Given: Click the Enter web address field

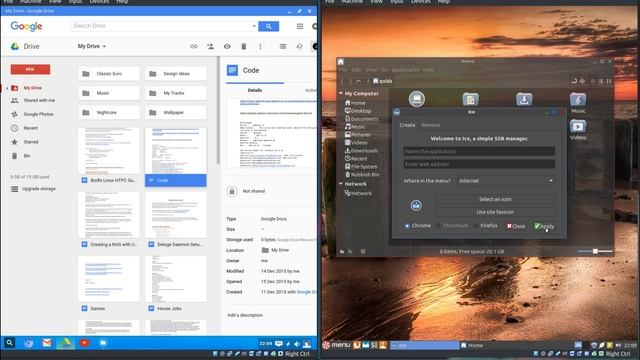Looking at the screenshot, I should point(479,164).
